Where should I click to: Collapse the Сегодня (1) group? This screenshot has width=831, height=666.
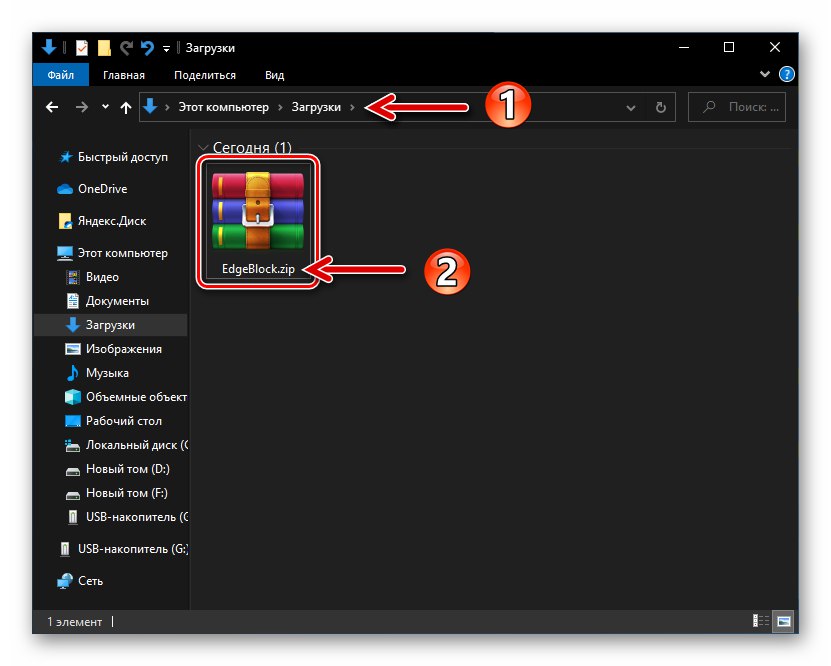[x=202, y=147]
